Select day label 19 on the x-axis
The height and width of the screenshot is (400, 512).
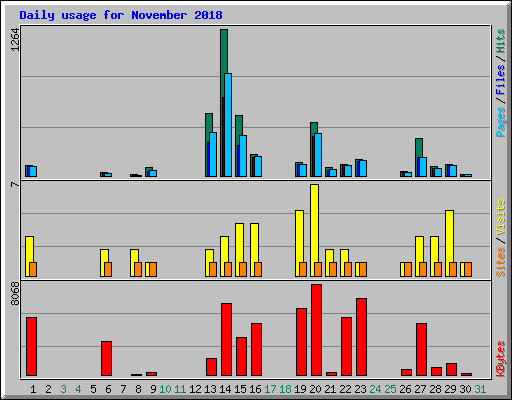pos(300,389)
